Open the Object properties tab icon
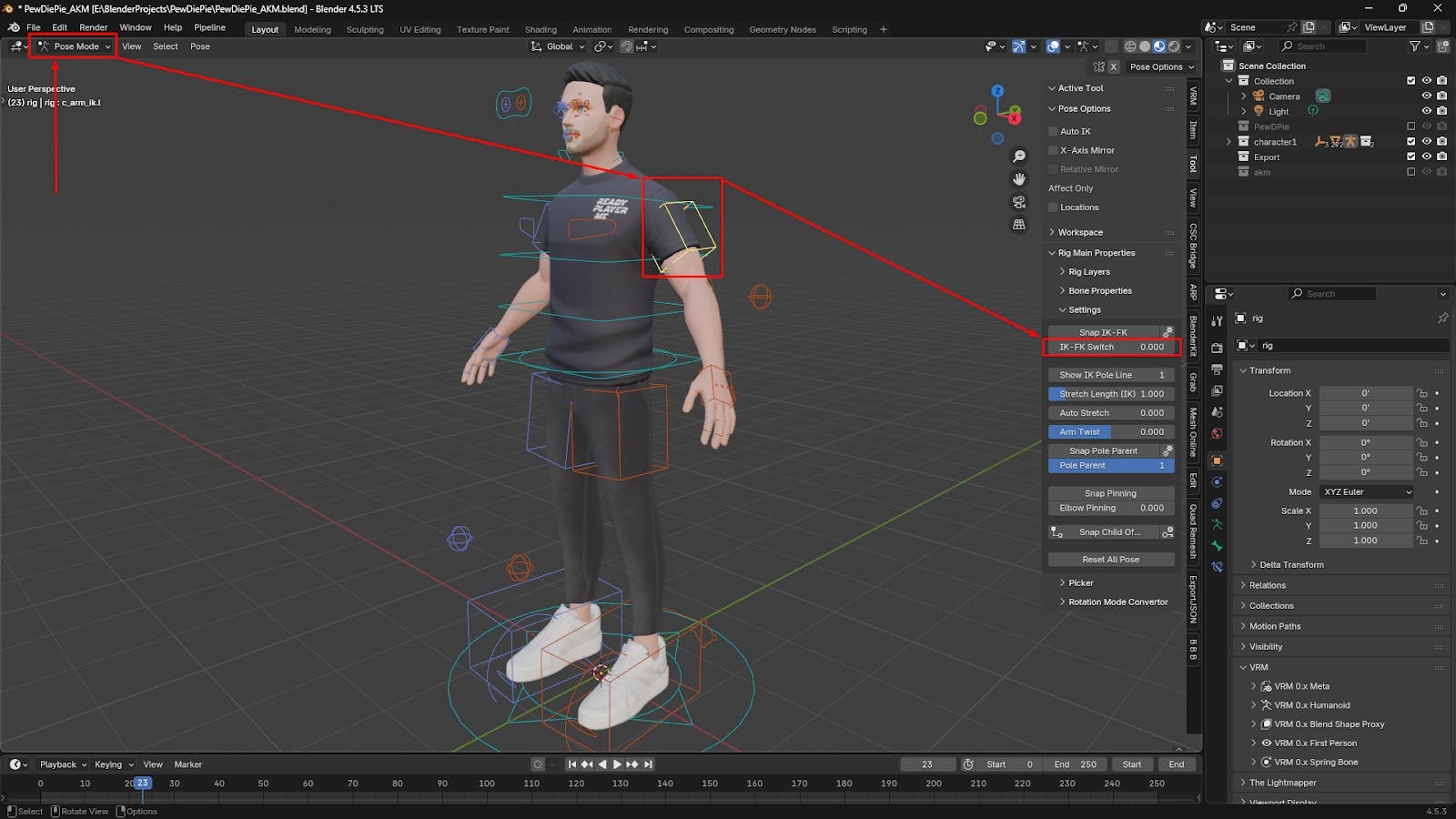 (1217, 460)
